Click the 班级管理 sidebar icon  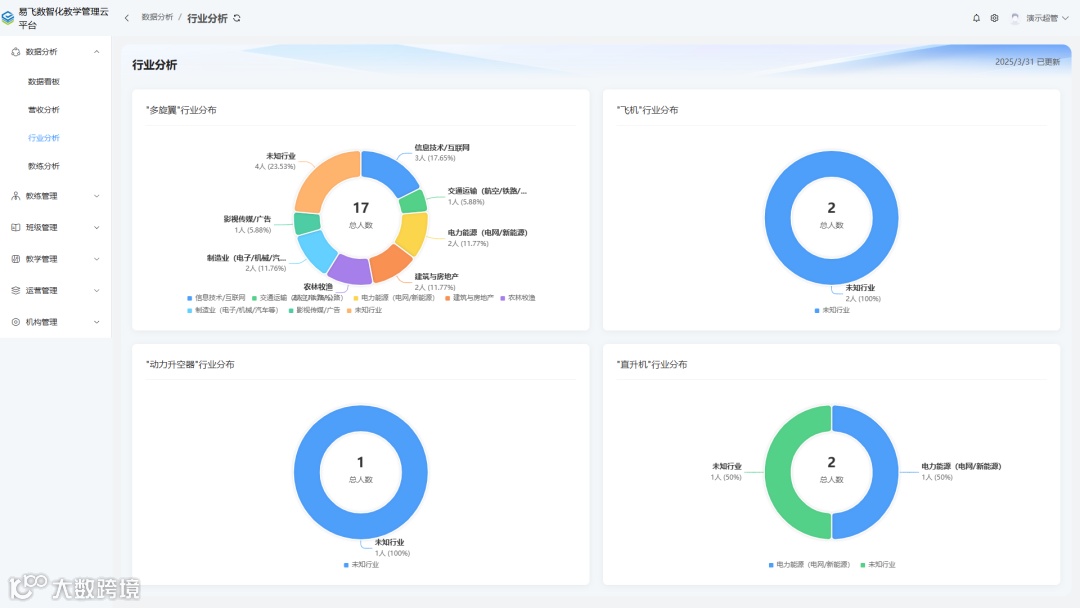15,227
